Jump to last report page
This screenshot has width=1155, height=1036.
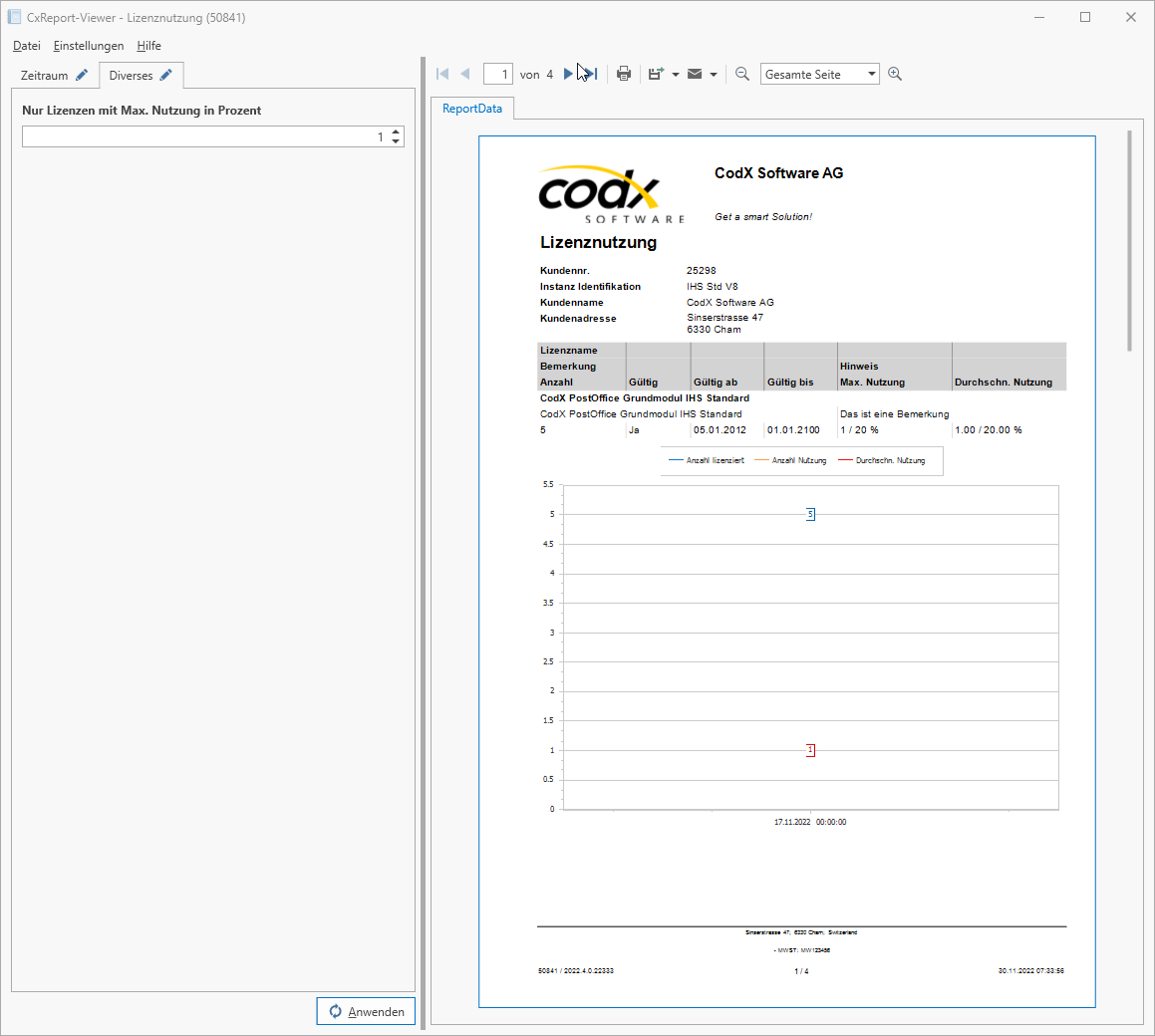[x=591, y=74]
